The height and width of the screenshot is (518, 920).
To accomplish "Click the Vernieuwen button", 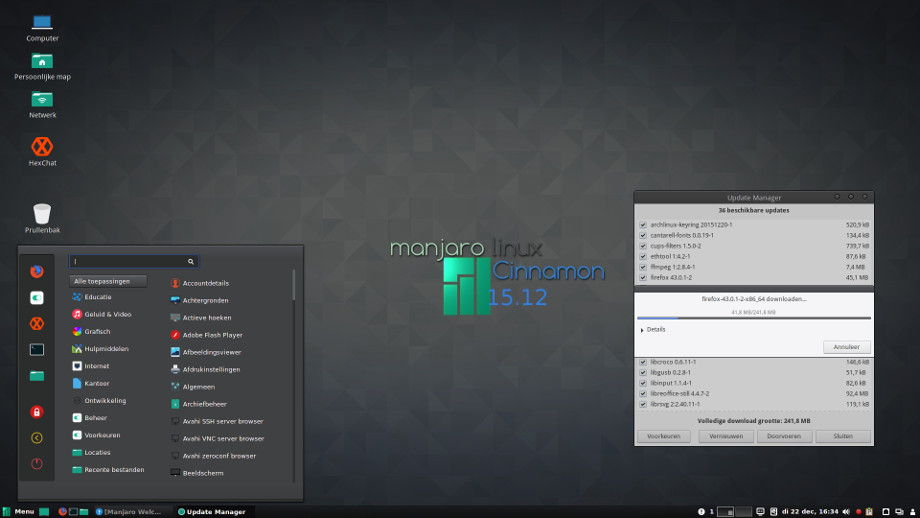I will 726,436.
